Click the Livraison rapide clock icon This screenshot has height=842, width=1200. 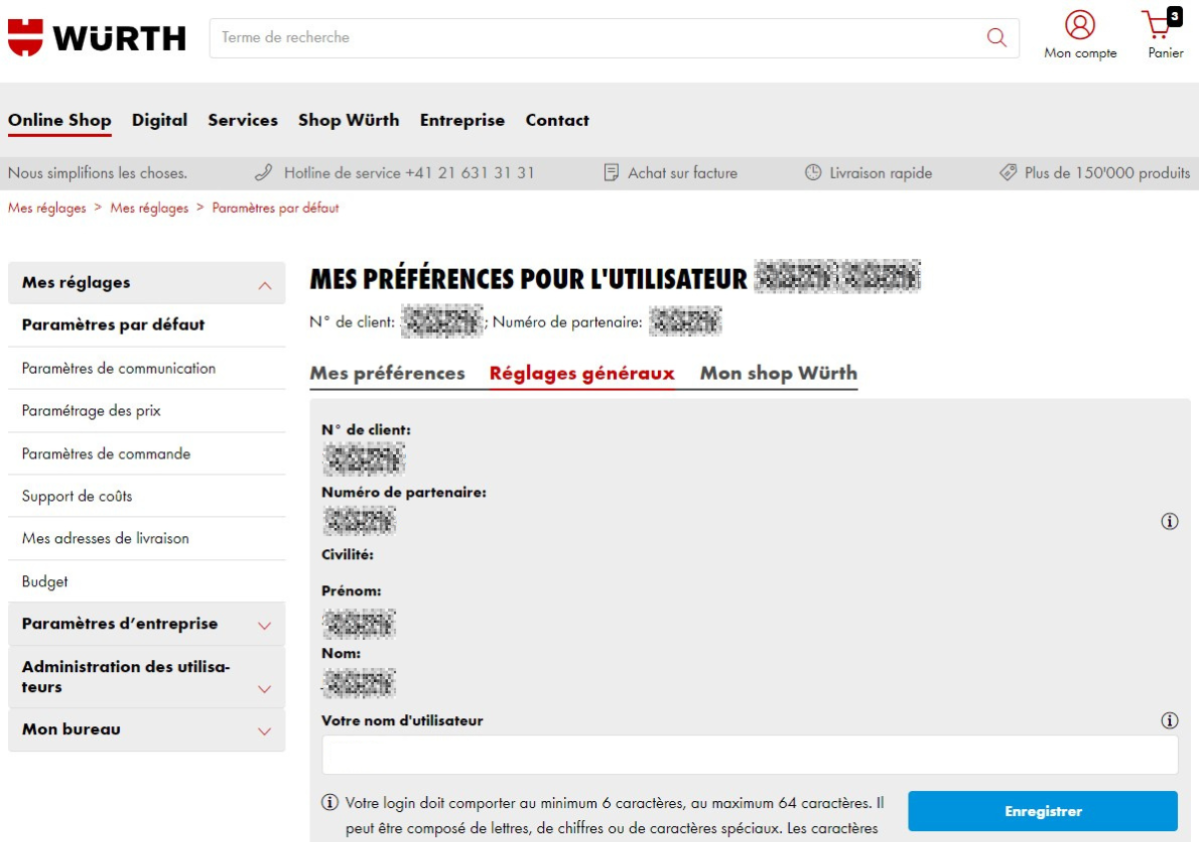(813, 173)
